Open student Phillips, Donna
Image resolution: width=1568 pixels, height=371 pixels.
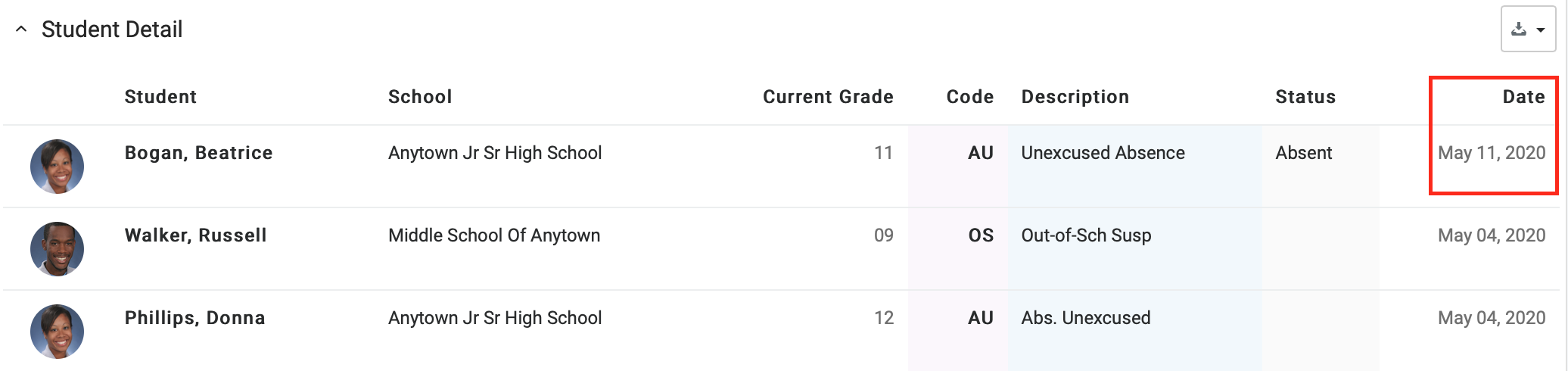(x=194, y=318)
